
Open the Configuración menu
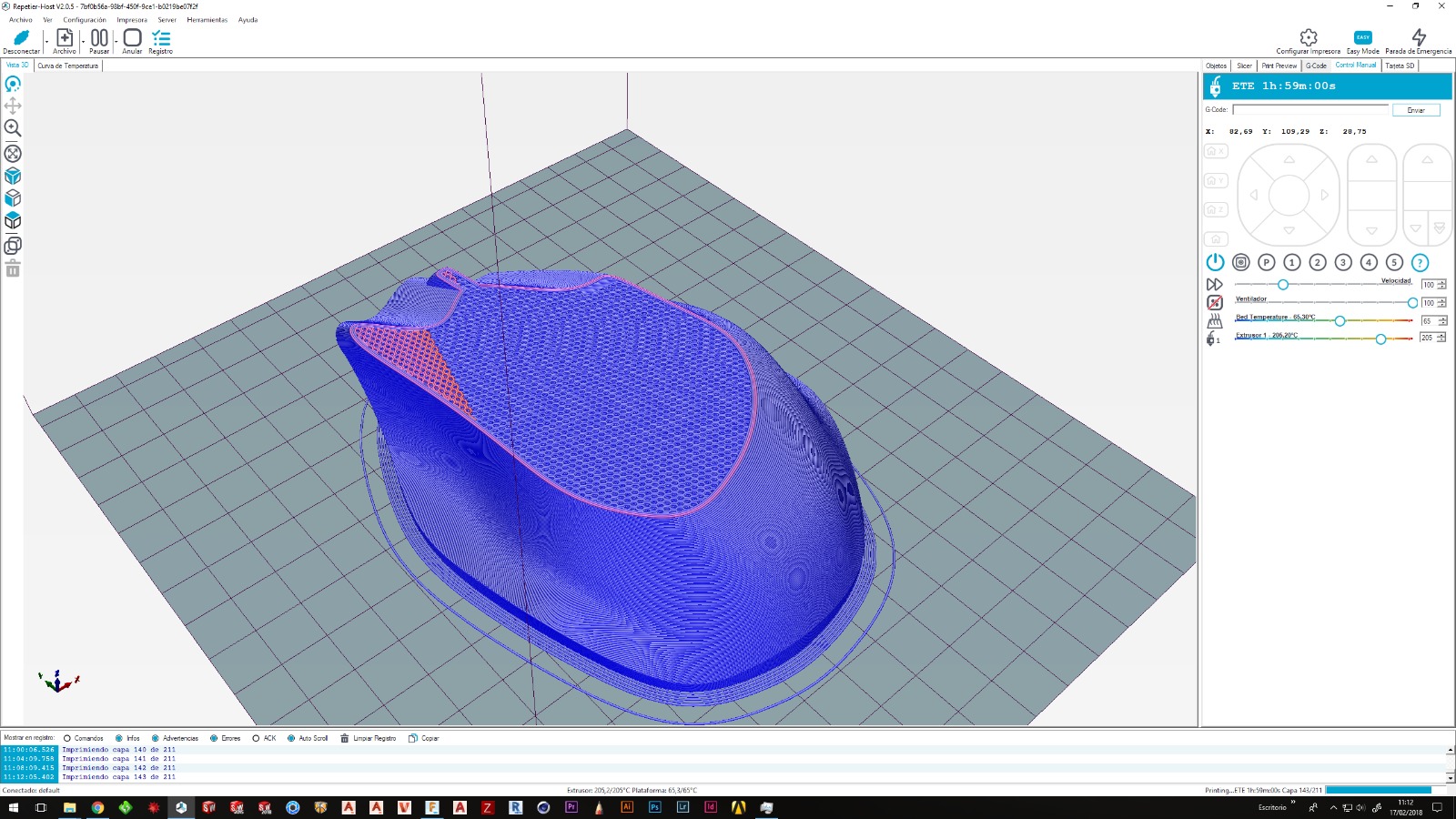click(x=85, y=19)
